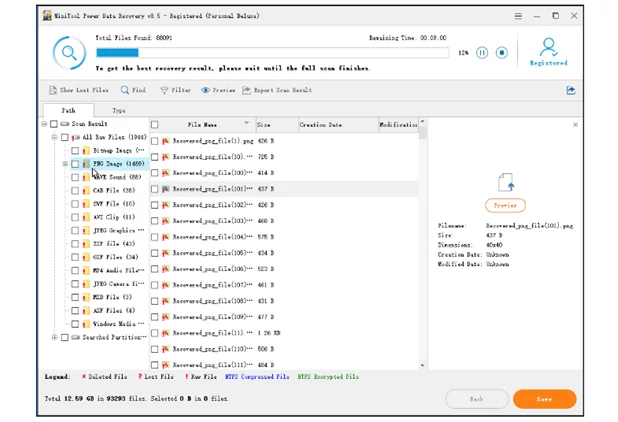Collapse the Scan Result tree node
Image resolution: width=618 pixels, height=422 pixels.
pos(45,124)
